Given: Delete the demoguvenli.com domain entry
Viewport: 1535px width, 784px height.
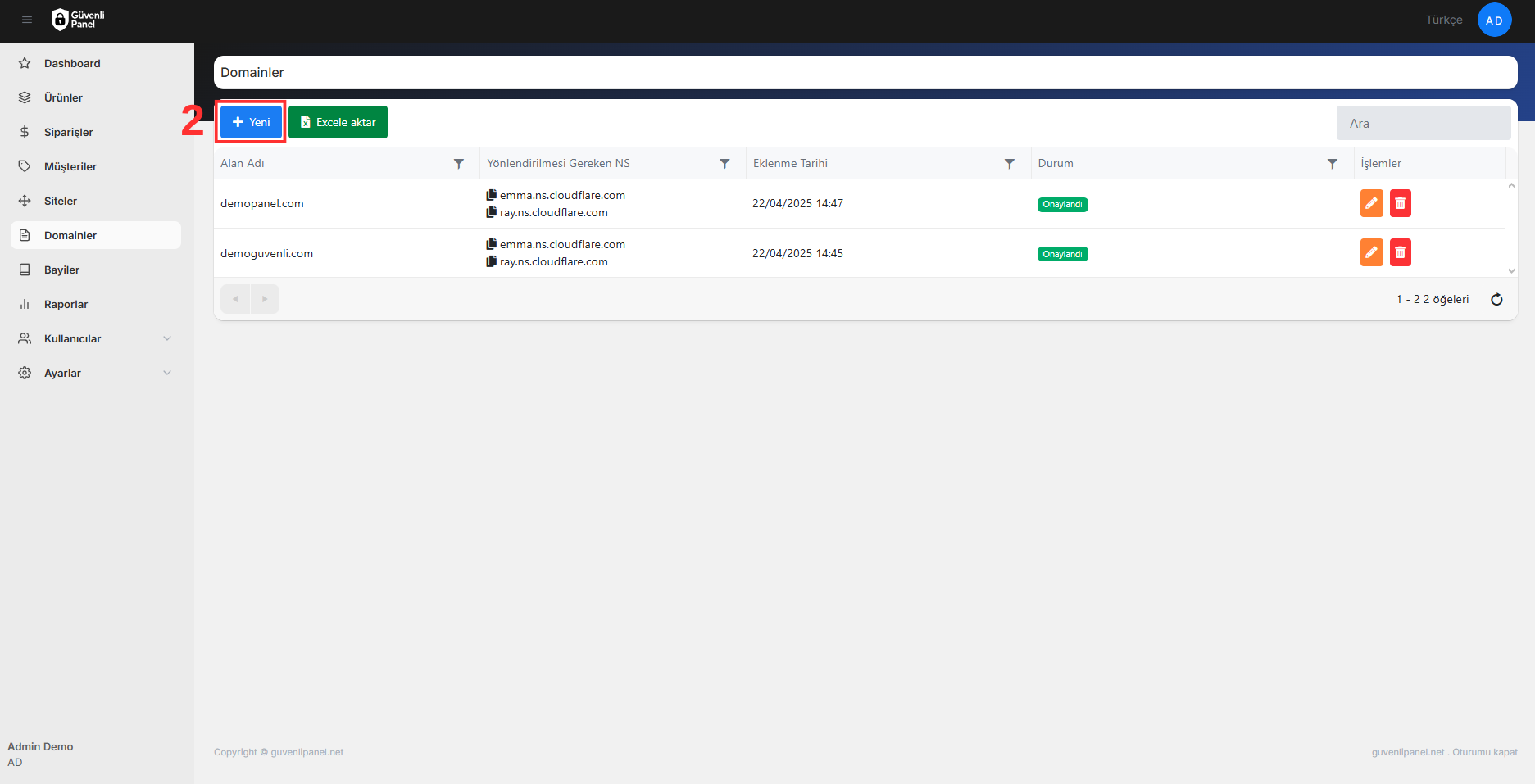Looking at the screenshot, I should point(1400,252).
